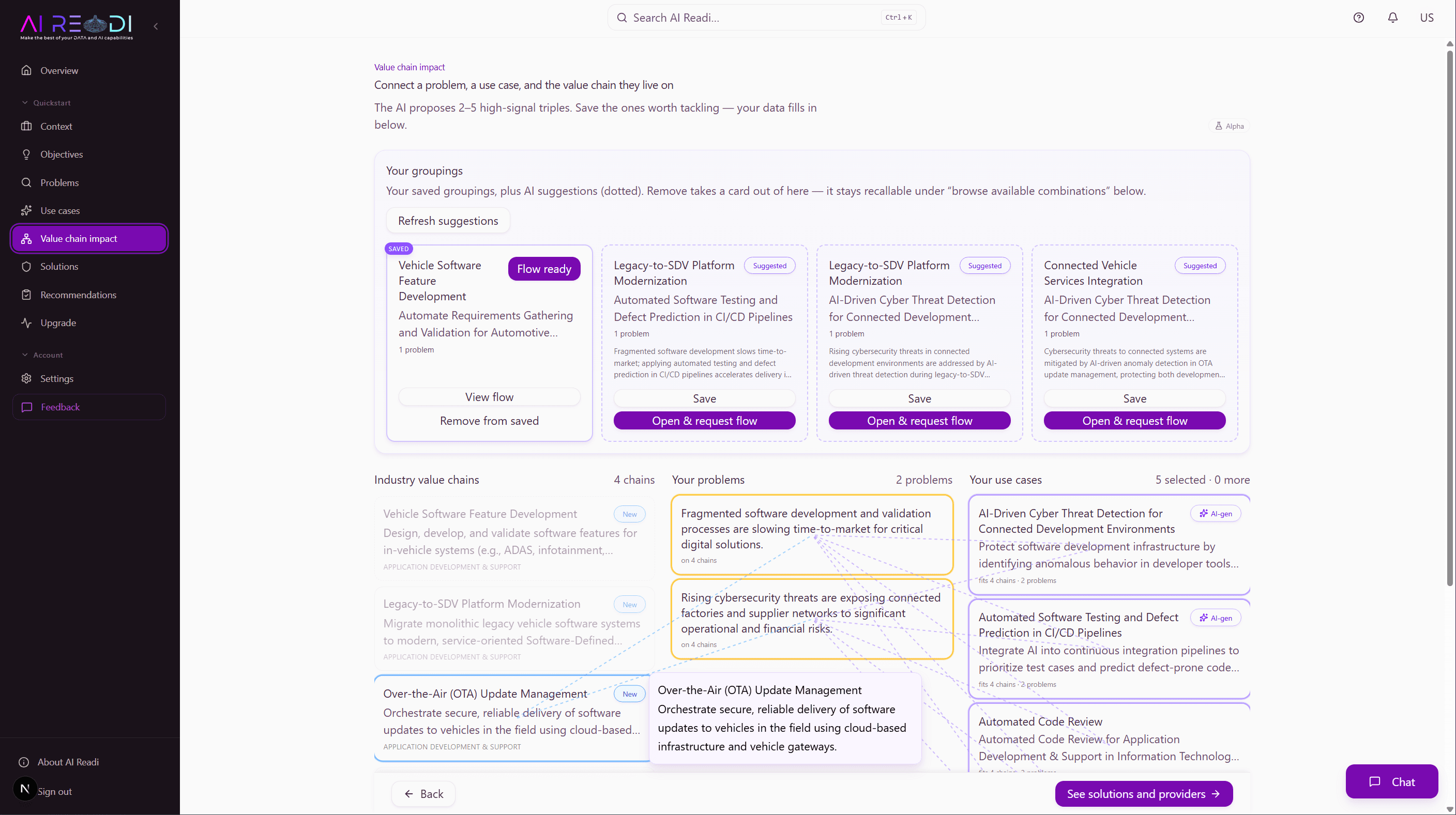Collapse the Account section
Screen dimensions: 1456x815
click(x=42, y=355)
